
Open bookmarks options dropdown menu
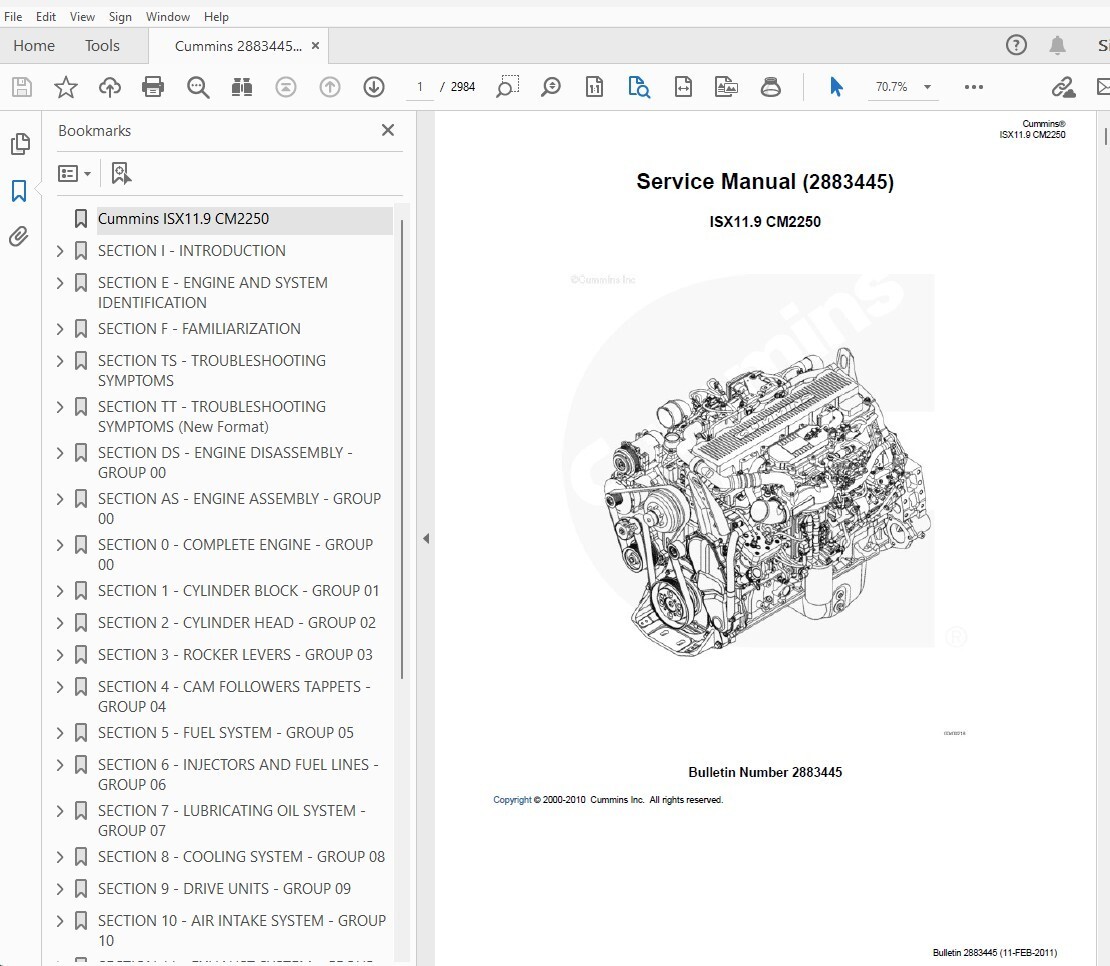[74, 173]
